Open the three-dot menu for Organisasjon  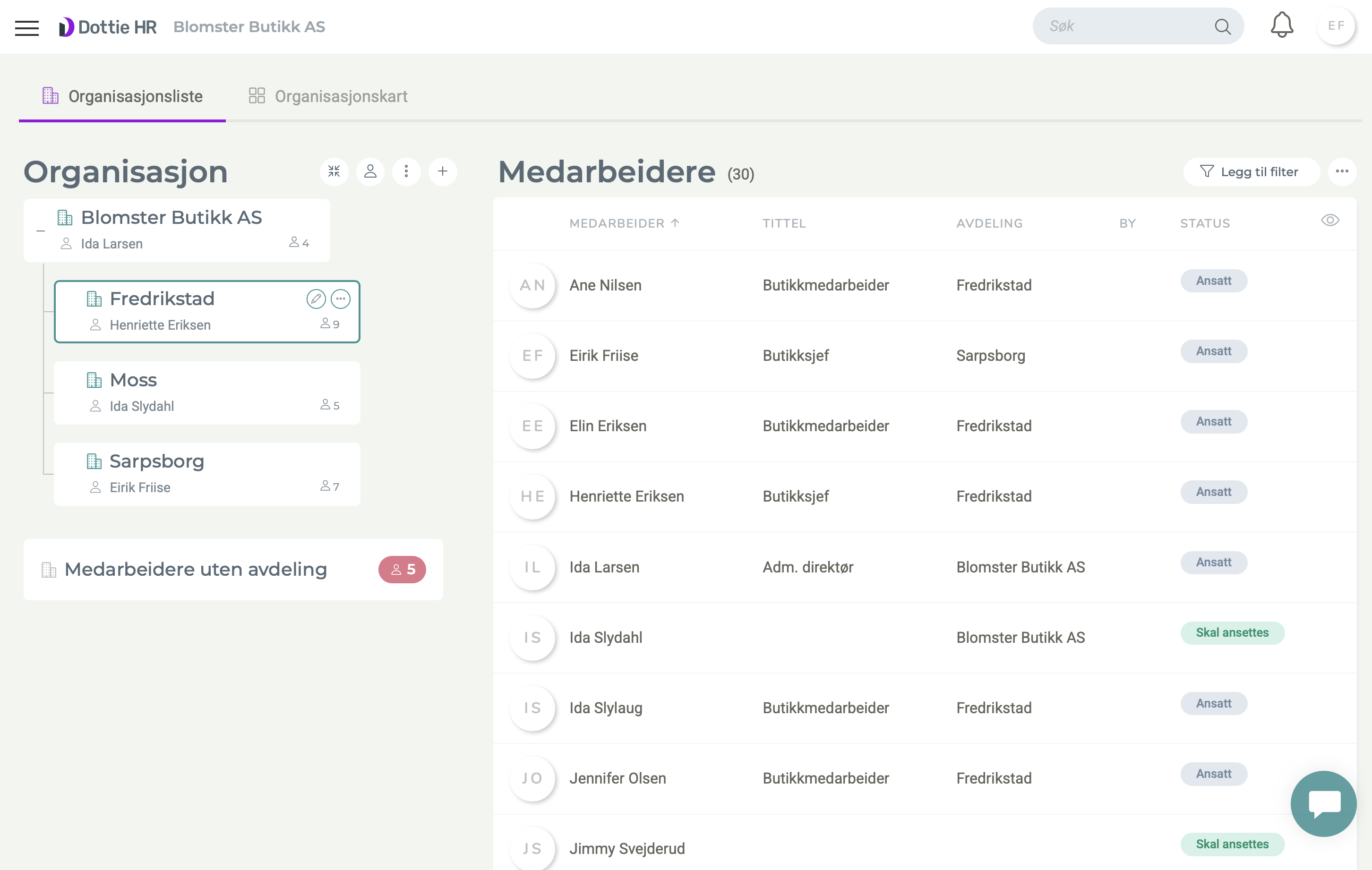406,171
